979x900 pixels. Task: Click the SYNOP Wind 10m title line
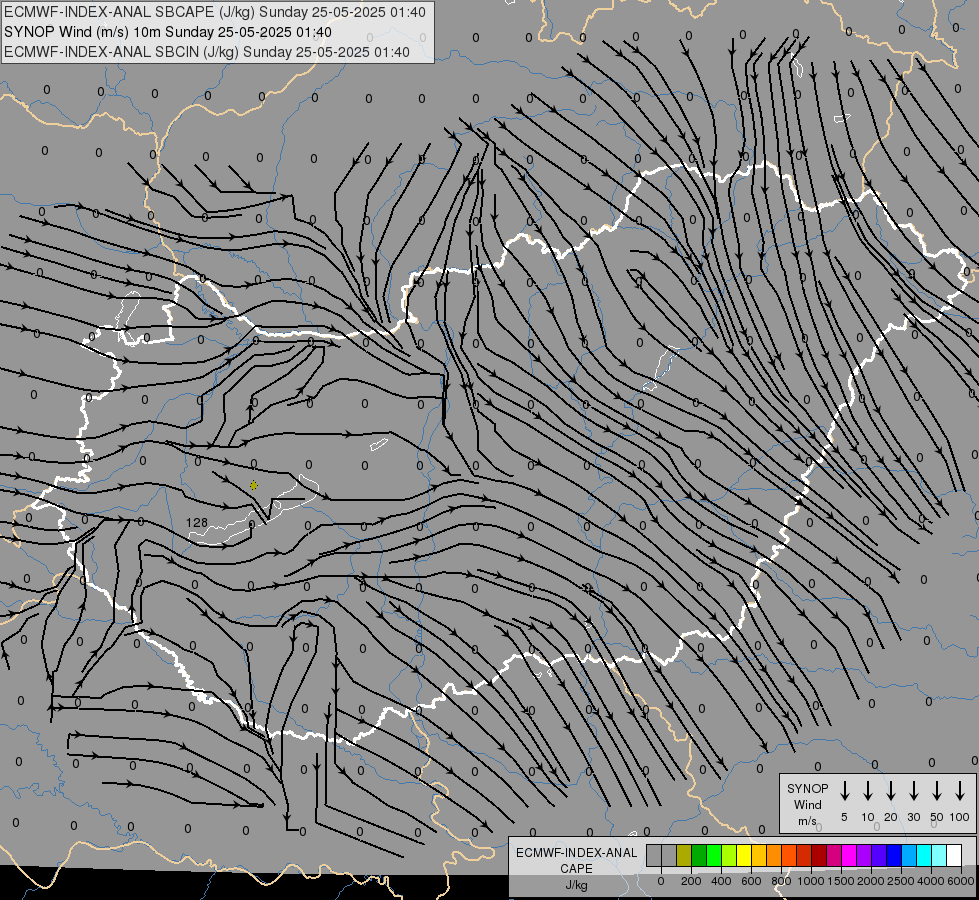pyautogui.click(x=168, y=32)
